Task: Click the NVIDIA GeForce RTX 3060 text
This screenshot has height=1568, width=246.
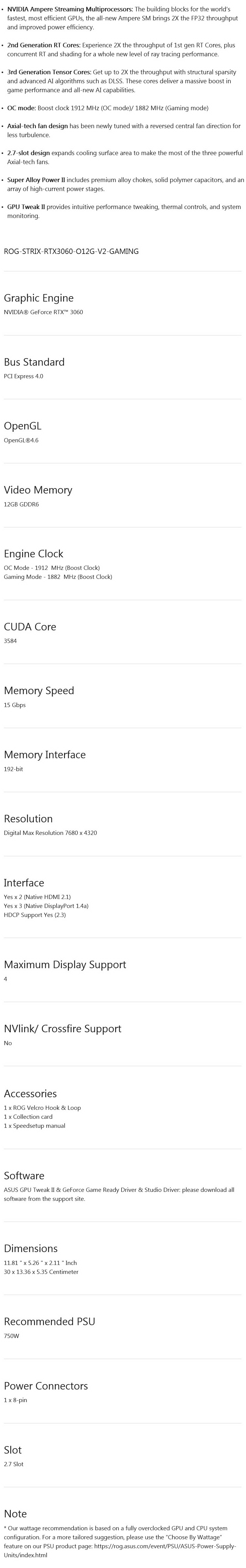Action: tap(43, 312)
